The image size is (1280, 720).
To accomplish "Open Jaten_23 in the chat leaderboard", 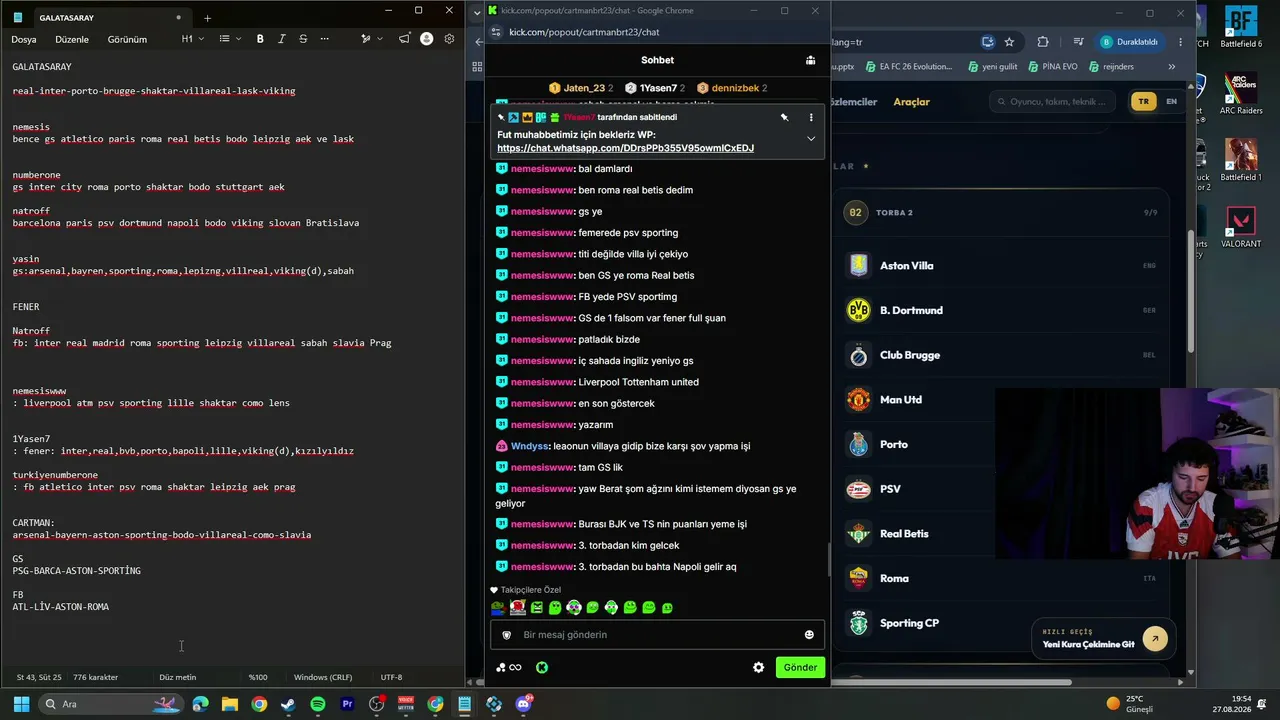I will point(581,88).
